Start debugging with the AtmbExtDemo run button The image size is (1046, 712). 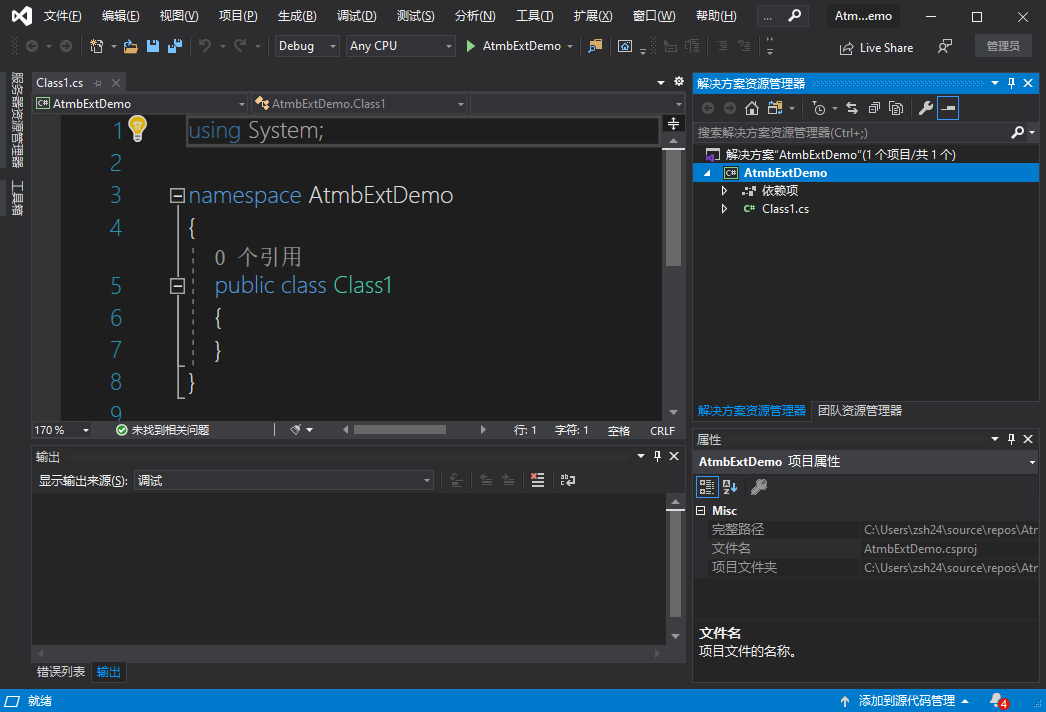(x=512, y=46)
